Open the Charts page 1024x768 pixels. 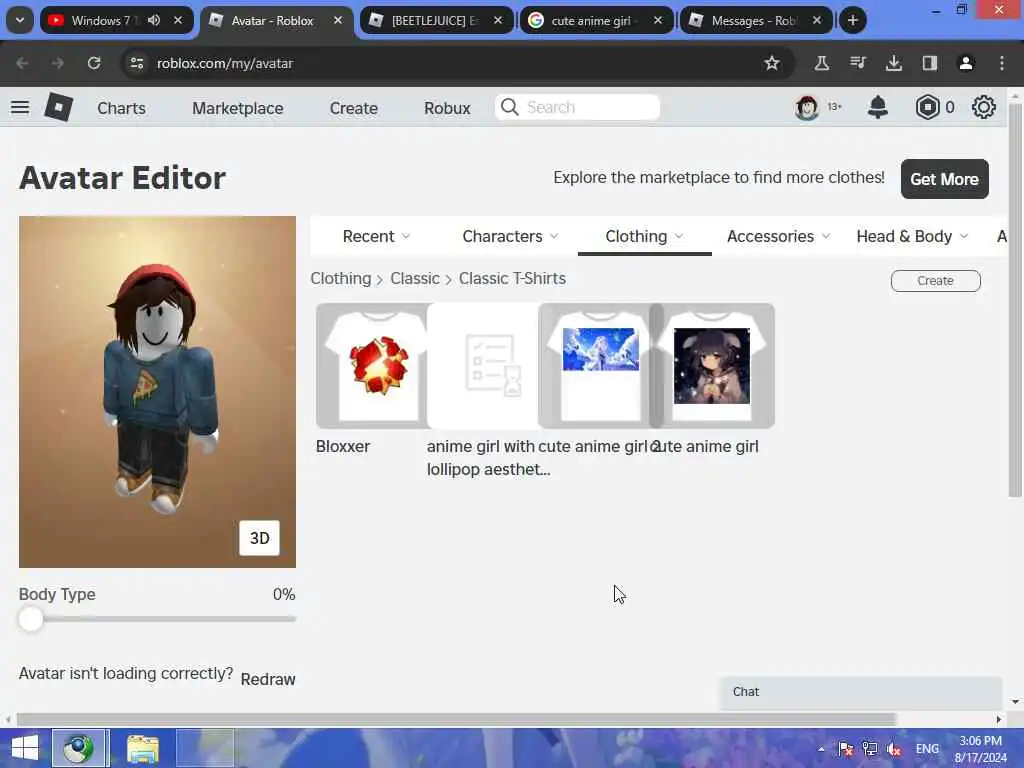[121, 108]
